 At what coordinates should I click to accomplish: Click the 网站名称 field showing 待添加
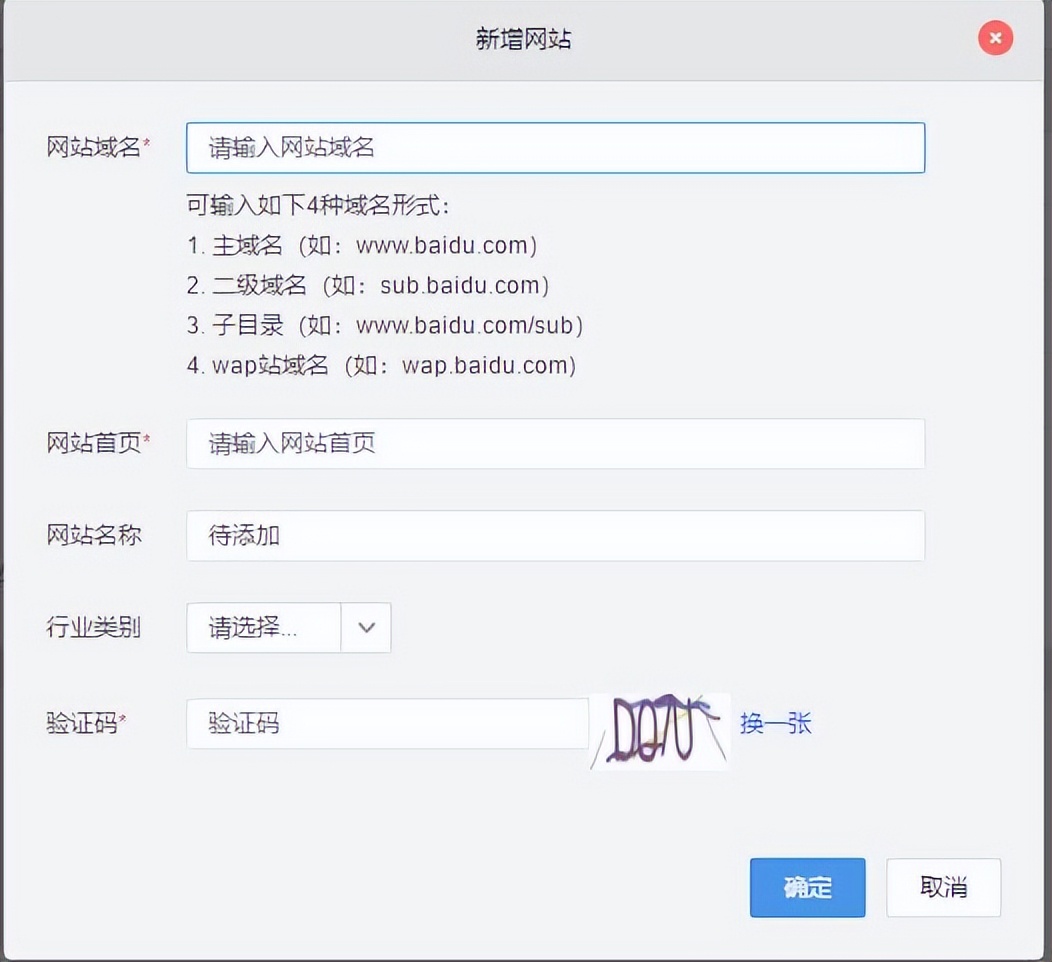click(555, 536)
